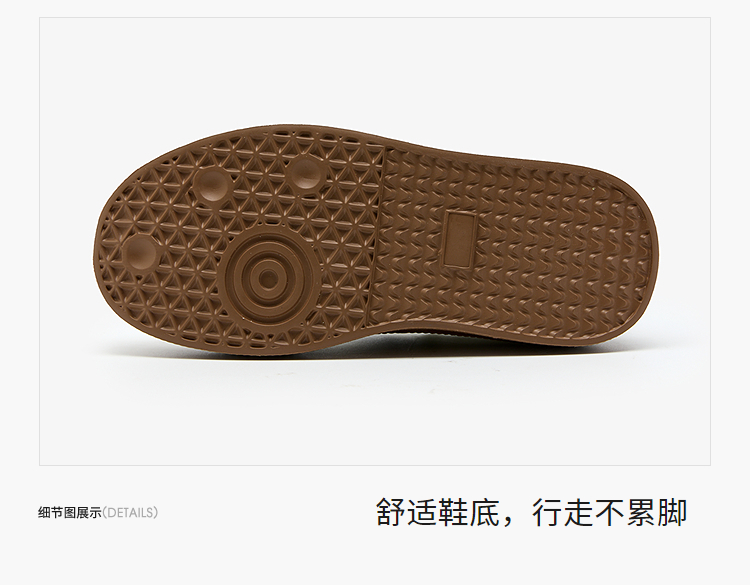Click the empty photo area above the shoe
This screenshot has height=585, width=750.
pos(375,72)
